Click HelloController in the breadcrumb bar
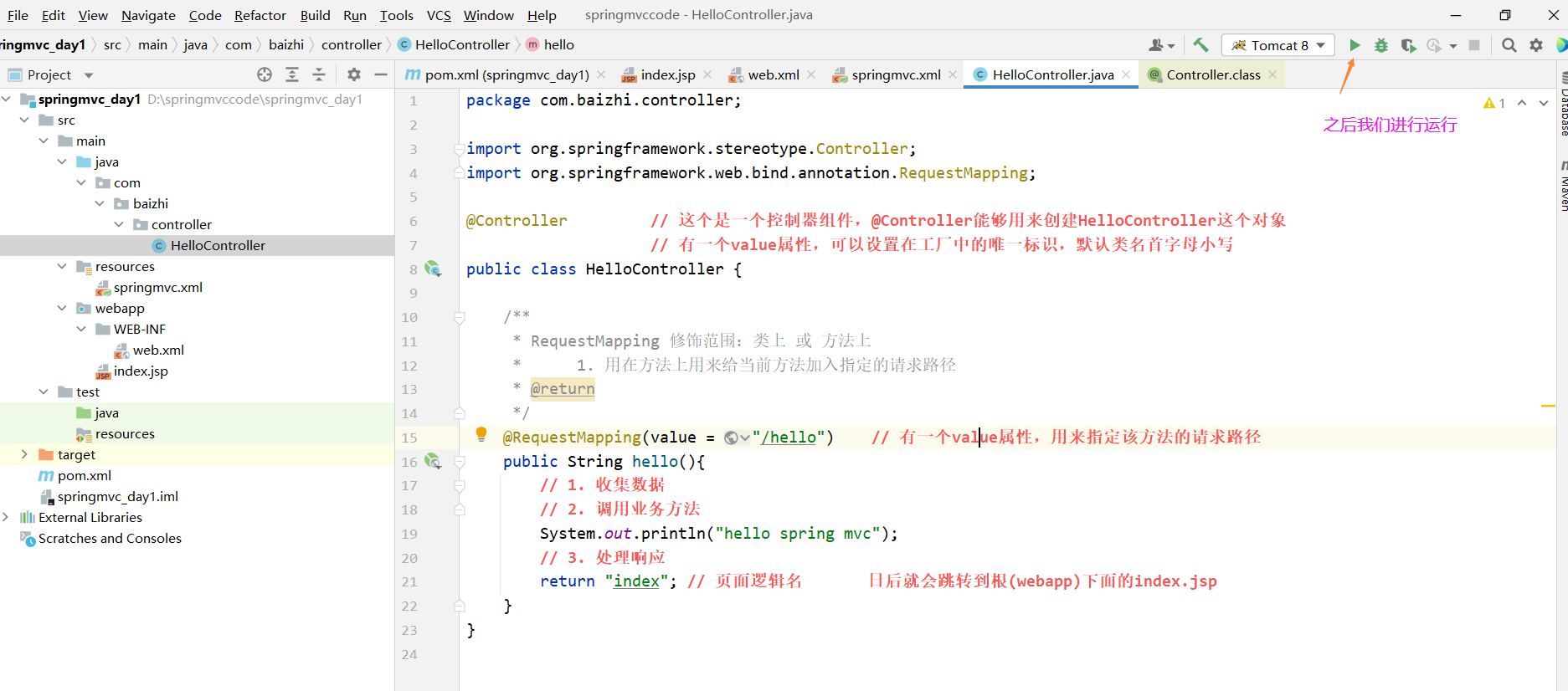 [x=453, y=44]
